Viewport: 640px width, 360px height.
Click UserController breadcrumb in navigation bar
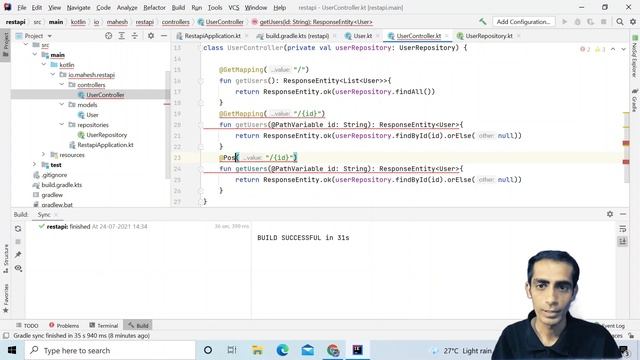pos(220,22)
